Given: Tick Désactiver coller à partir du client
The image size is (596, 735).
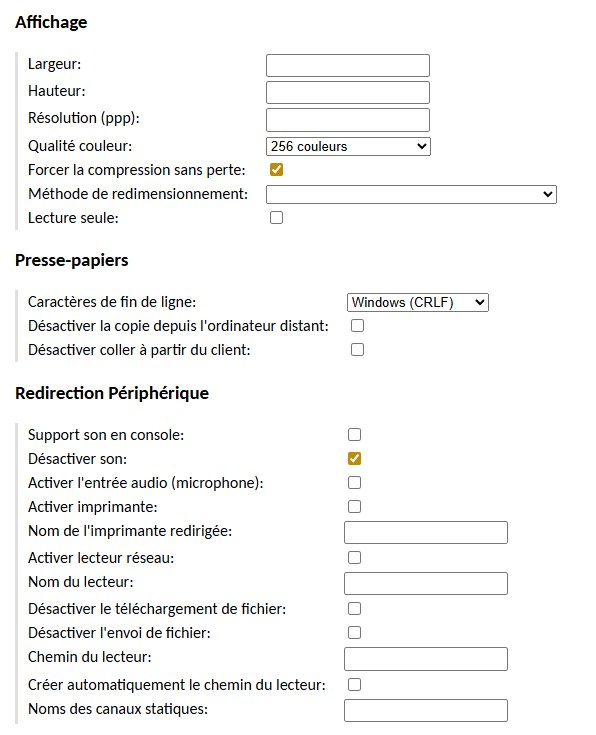Looking at the screenshot, I should pos(357,350).
